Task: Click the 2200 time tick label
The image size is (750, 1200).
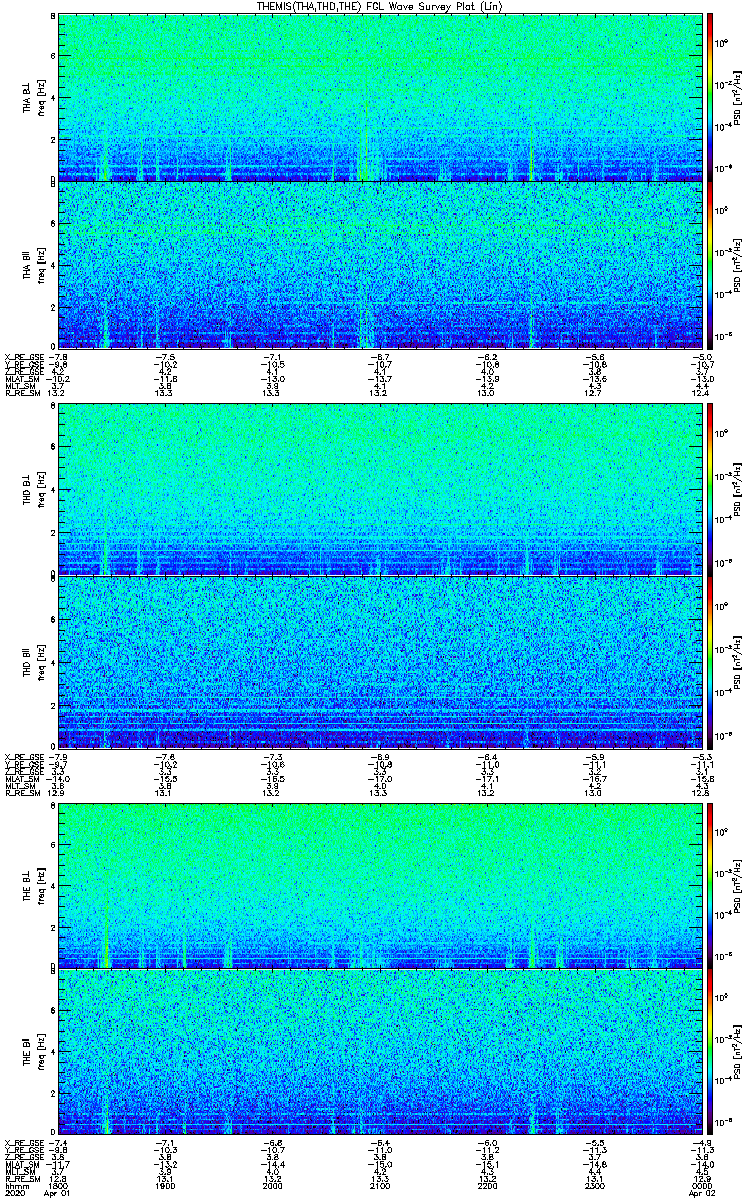Action: point(486,1186)
